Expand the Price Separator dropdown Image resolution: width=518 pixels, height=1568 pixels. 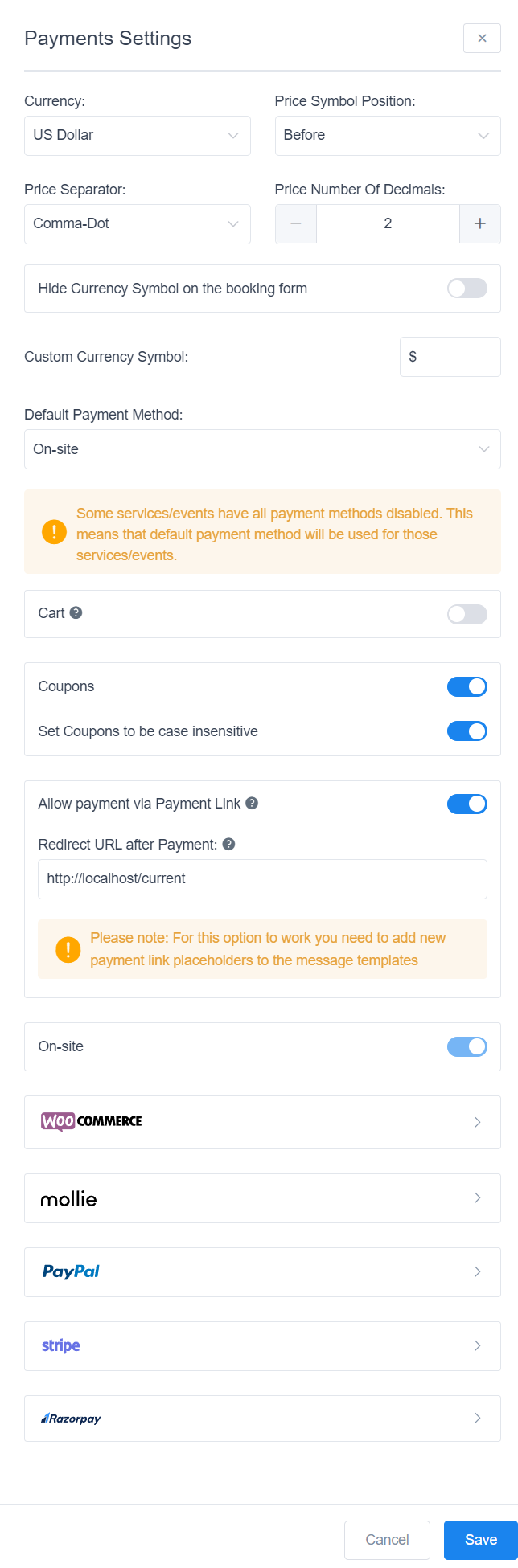(137, 223)
